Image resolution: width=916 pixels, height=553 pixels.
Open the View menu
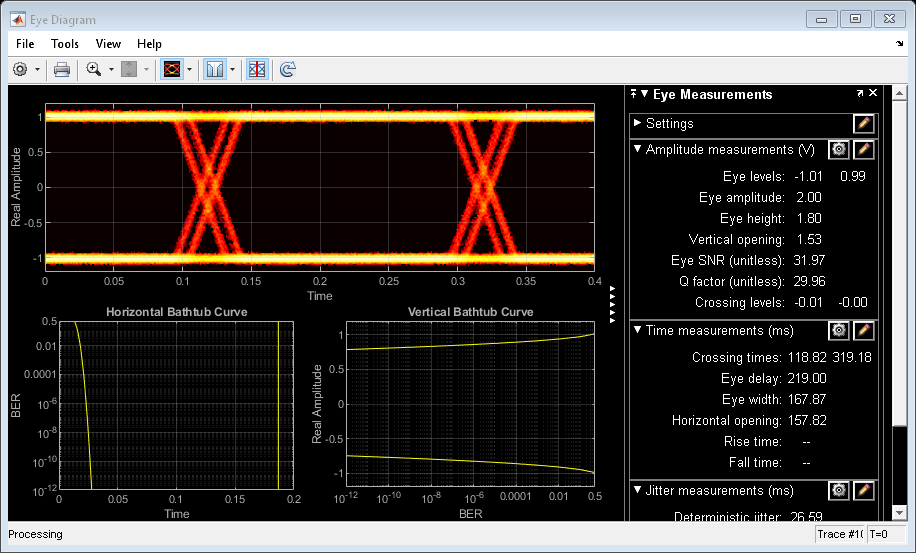108,44
